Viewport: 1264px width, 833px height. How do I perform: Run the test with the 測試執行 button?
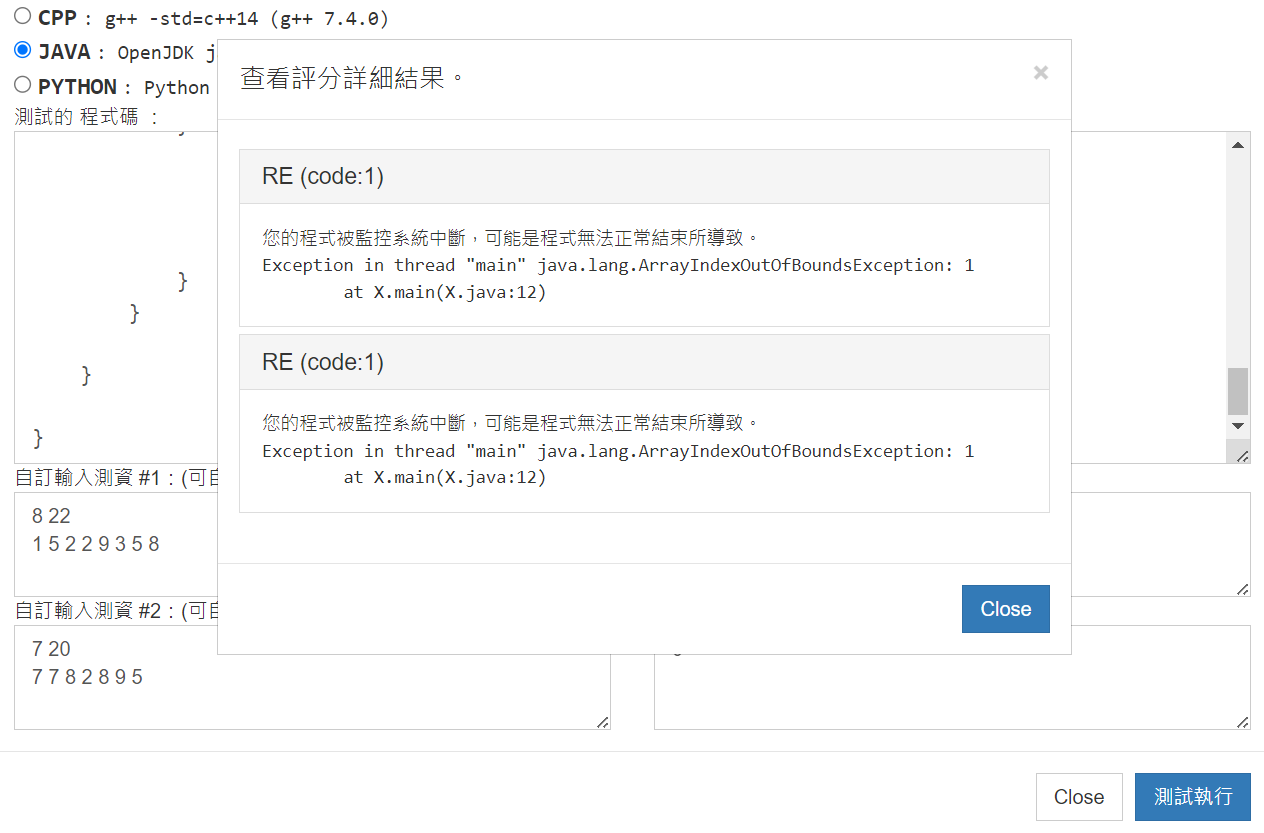[x=1192, y=797]
